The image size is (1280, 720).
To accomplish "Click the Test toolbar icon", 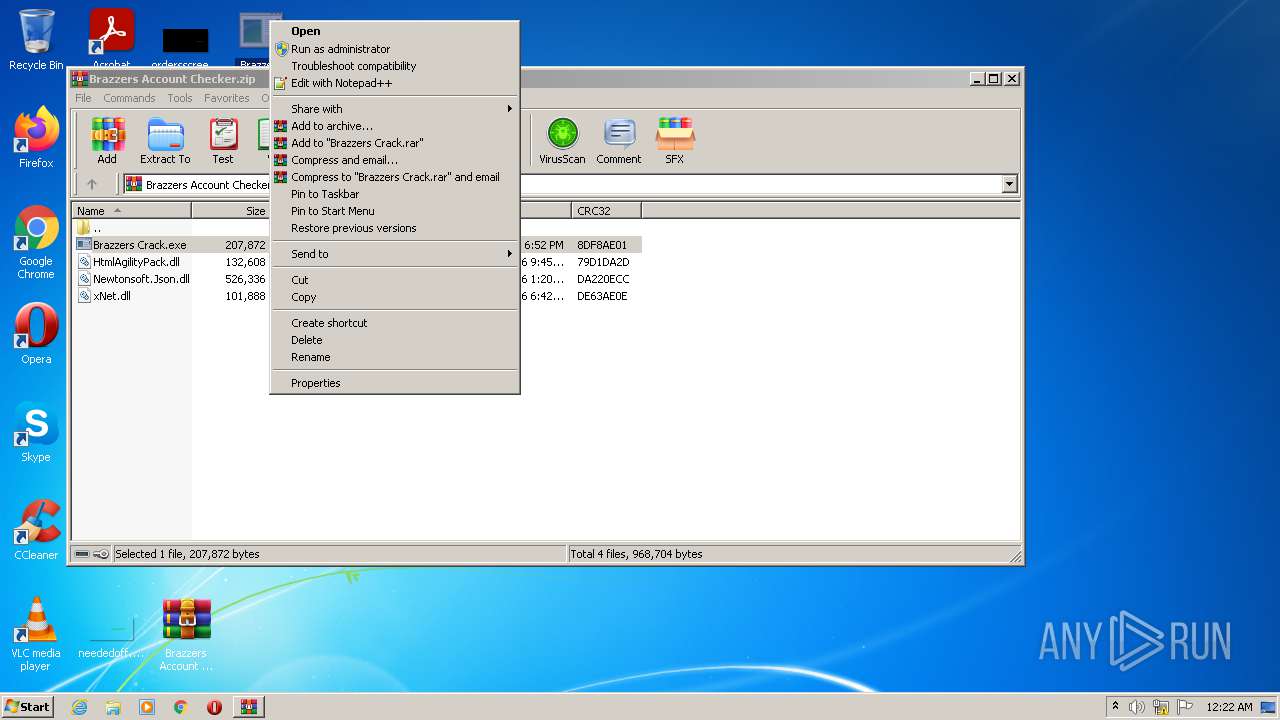I will 223,141.
